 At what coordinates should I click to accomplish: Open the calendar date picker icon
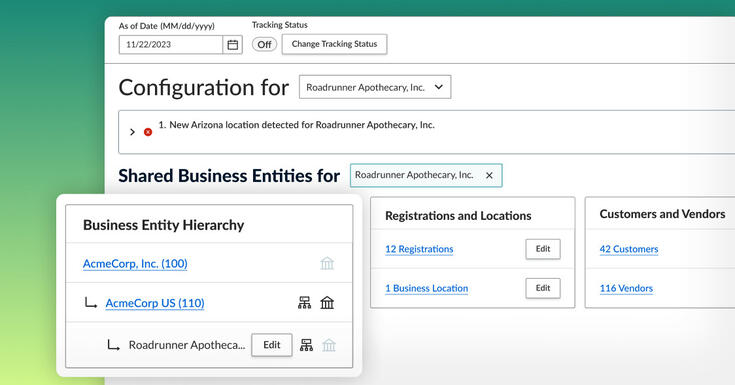232,45
